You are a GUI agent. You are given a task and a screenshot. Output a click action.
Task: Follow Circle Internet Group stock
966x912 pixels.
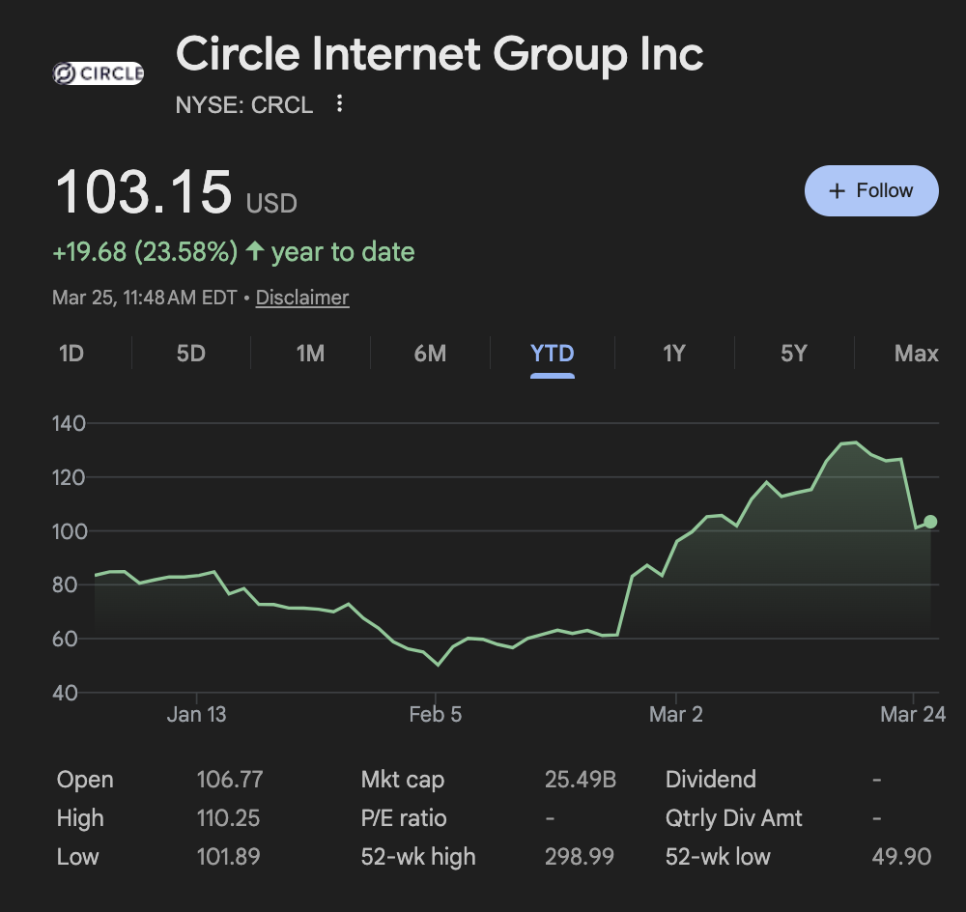[871, 191]
